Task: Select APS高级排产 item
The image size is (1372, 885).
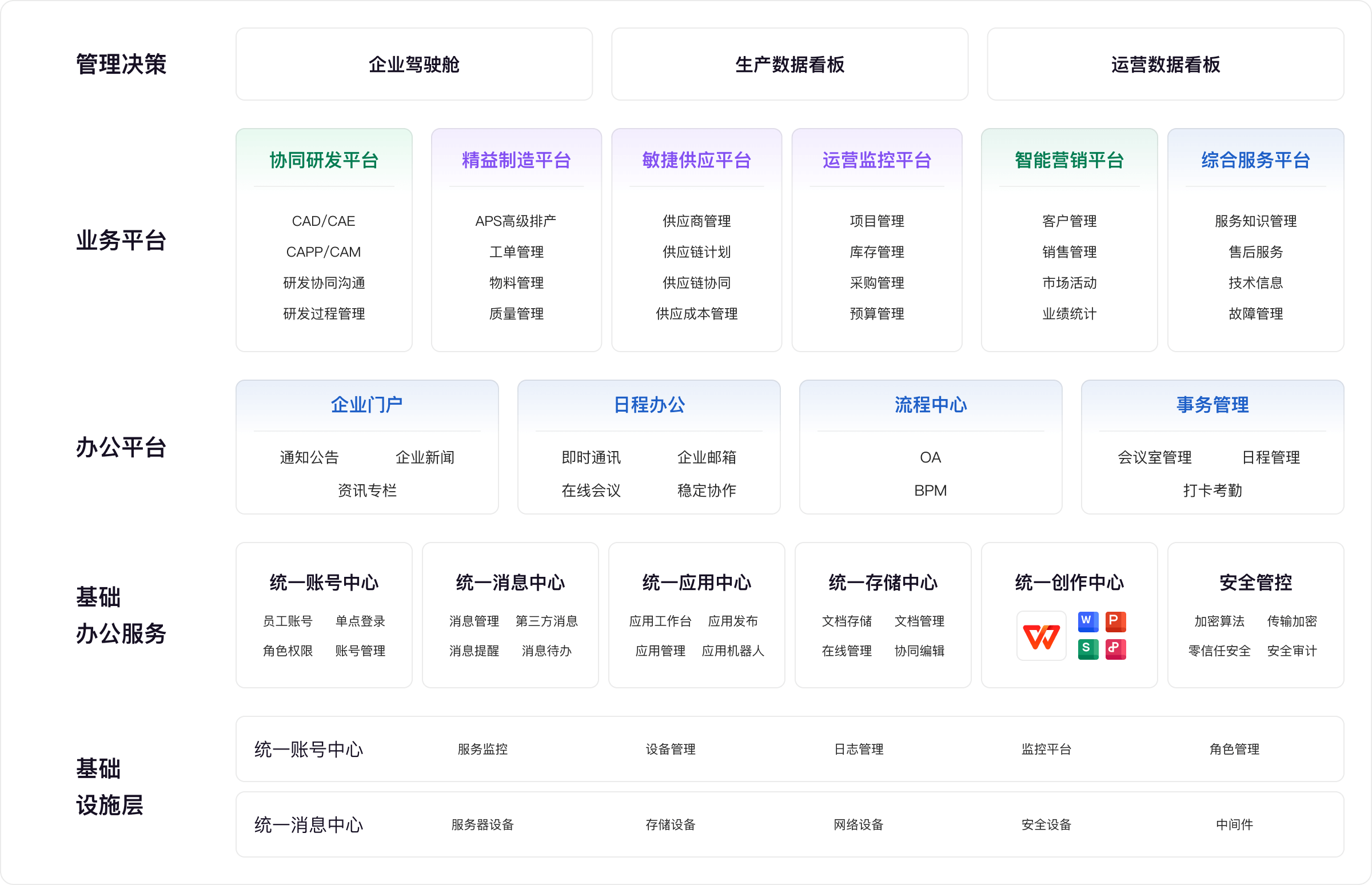Action: pyautogui.click(x=516, y=221)
